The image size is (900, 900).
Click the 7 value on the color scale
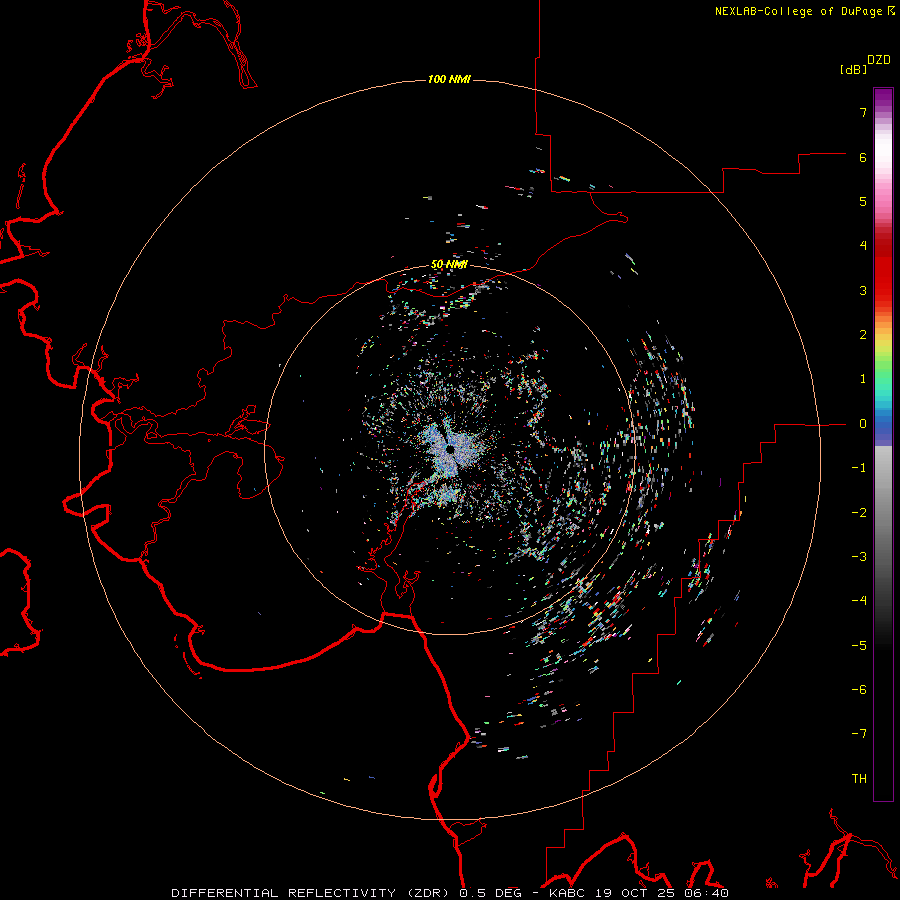click(863, 112)
